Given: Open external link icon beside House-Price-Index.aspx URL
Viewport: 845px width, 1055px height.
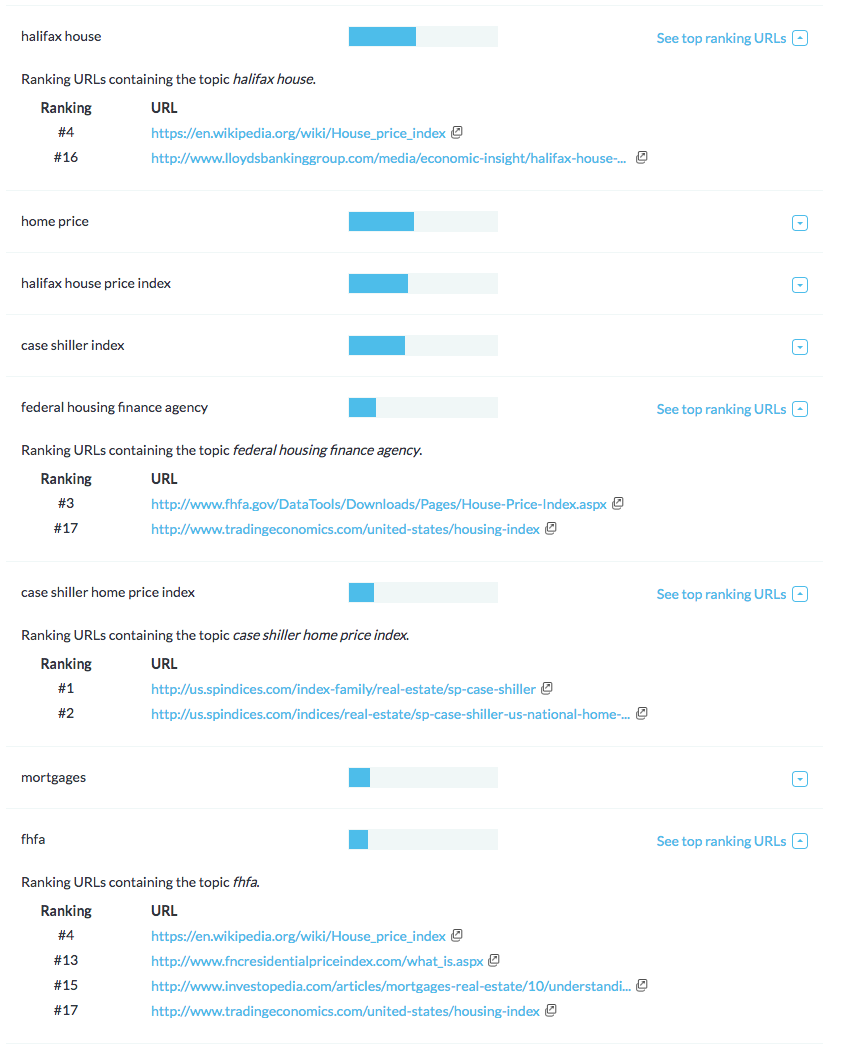Looking at the screenshot, I should 618,503.
